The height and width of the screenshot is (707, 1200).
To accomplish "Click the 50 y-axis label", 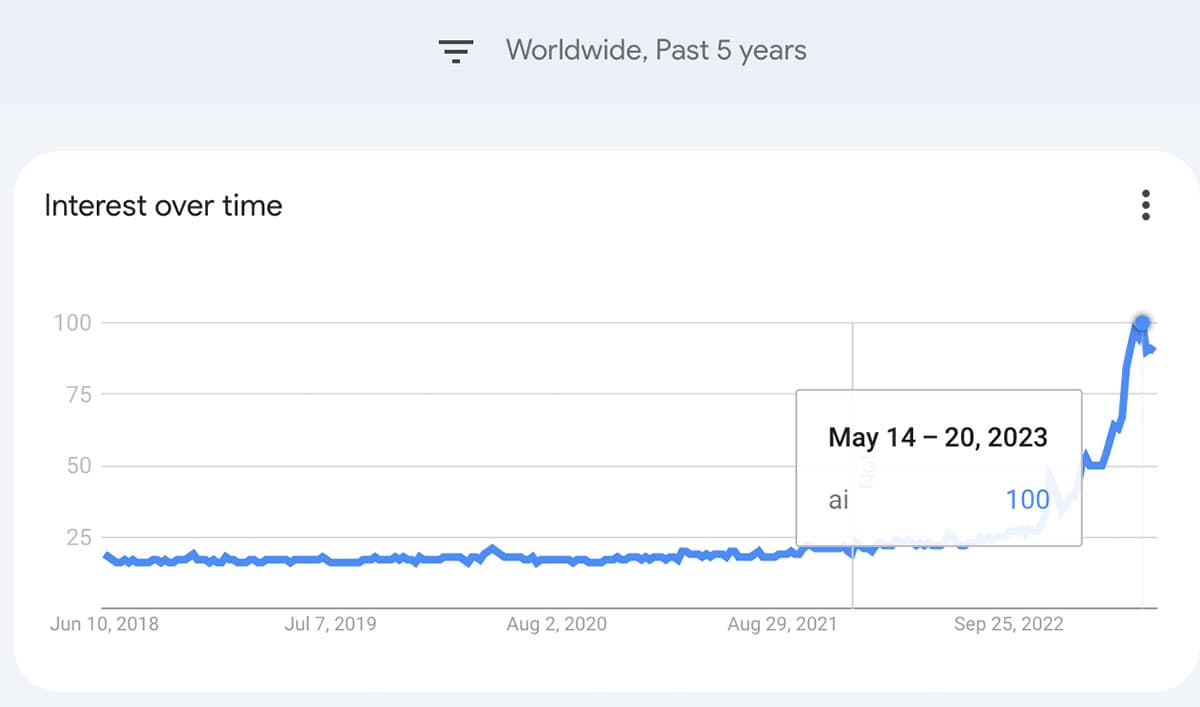I will tap(78, 466).
